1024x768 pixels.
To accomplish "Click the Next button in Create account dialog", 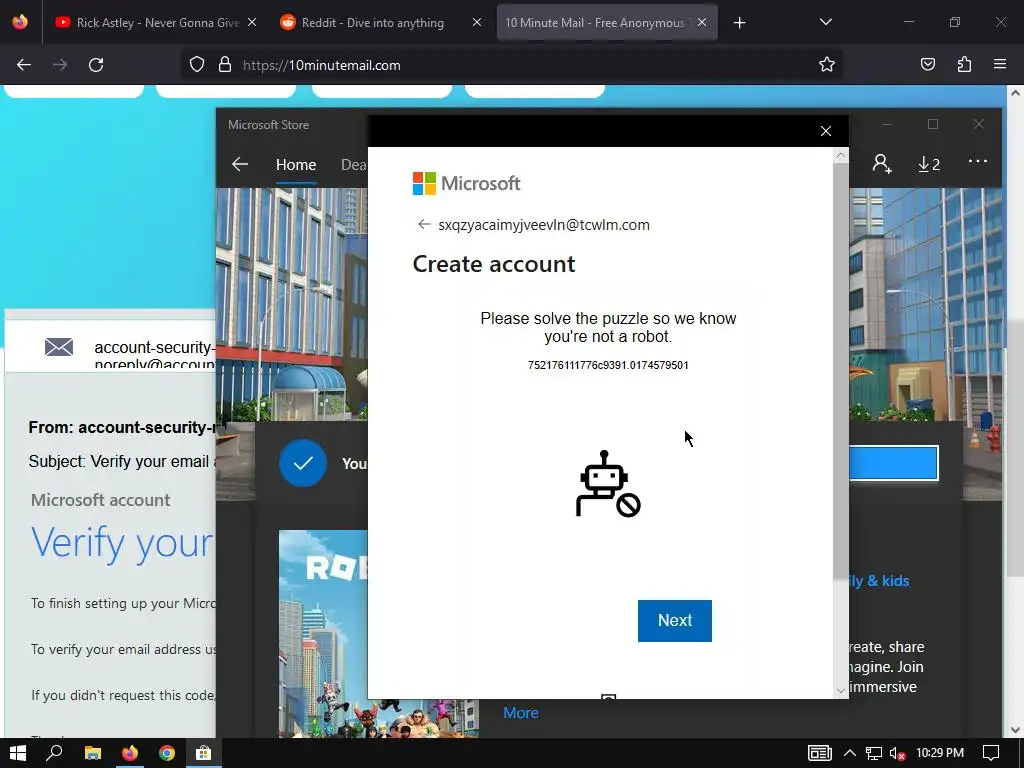I will [x=675, y=620].
